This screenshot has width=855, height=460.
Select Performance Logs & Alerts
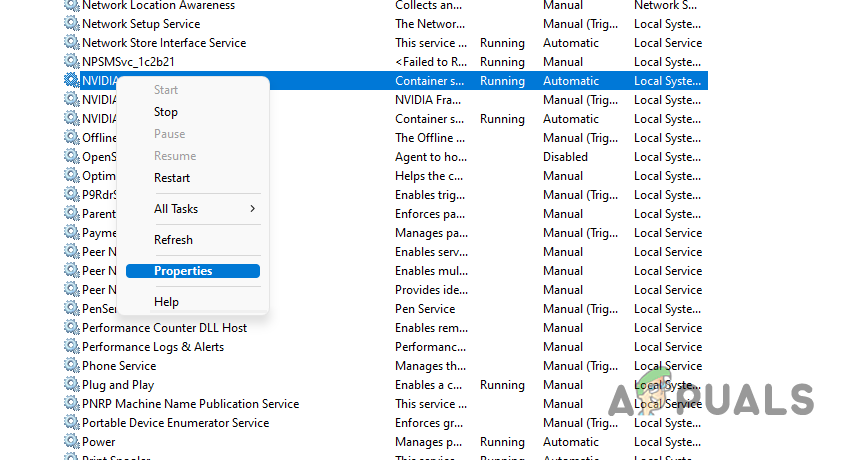(153, 347)
